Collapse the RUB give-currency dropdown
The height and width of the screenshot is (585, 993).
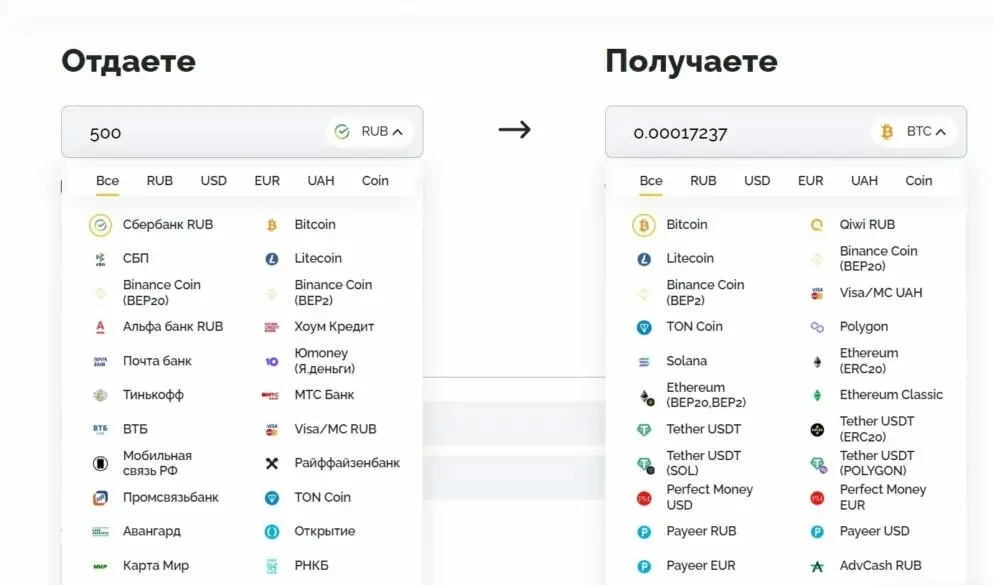(370, 132)
